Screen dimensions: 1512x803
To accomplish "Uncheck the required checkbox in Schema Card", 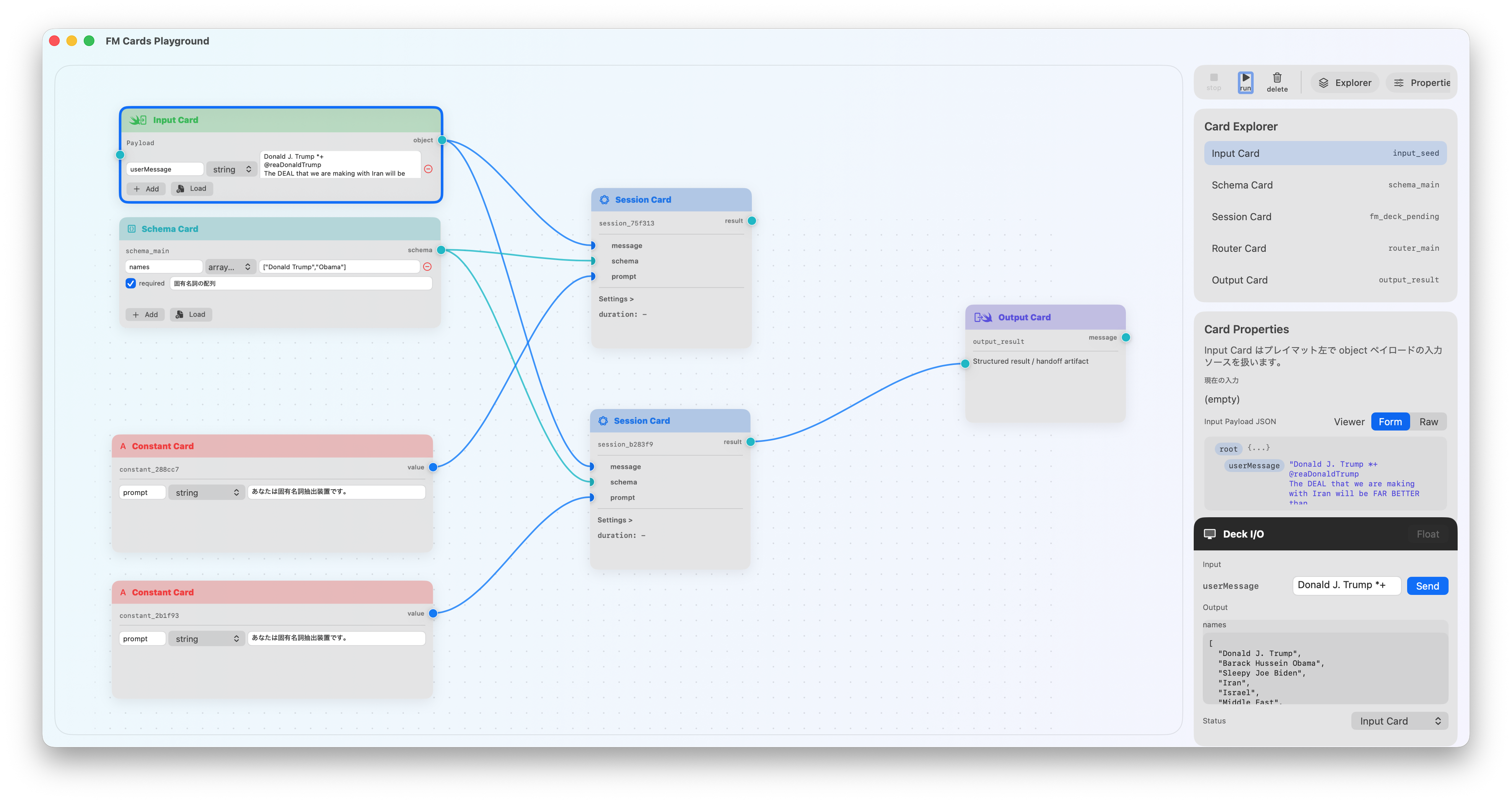I will coord(131,283).
